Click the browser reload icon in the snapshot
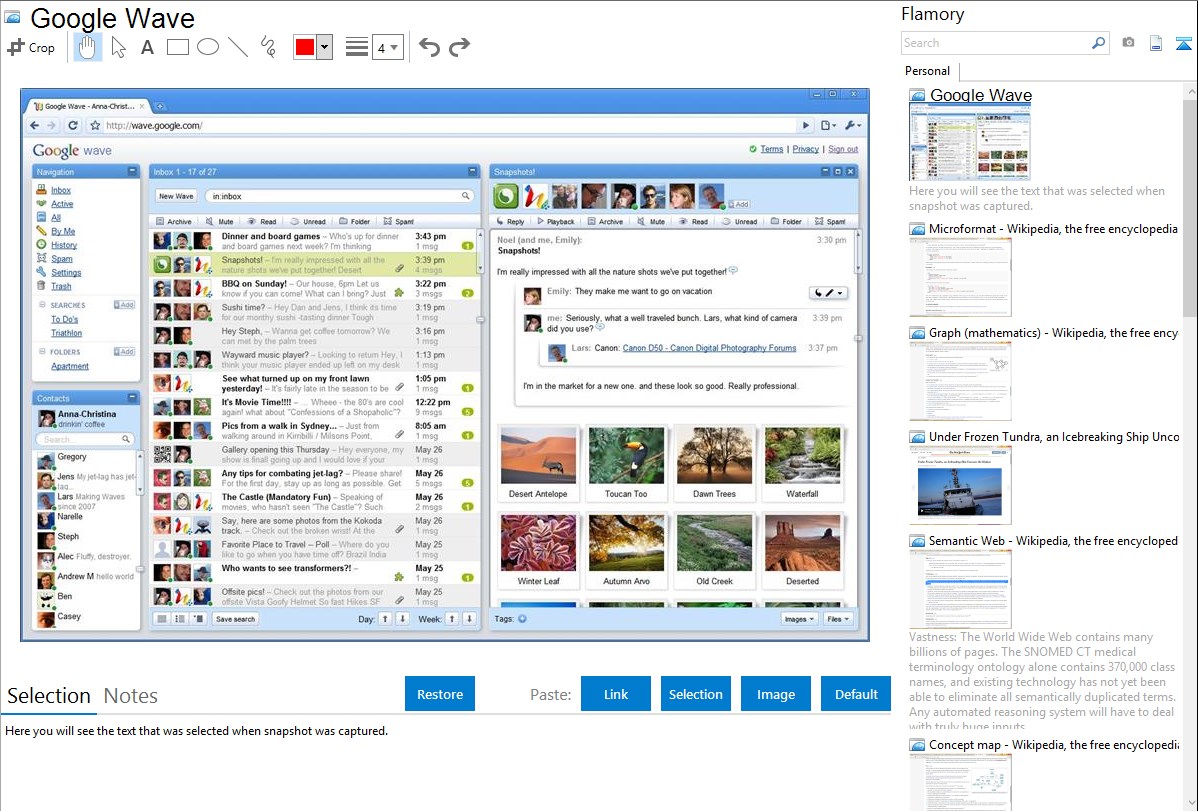Viewport: 1198px width, 811px height. pos(73,125)
